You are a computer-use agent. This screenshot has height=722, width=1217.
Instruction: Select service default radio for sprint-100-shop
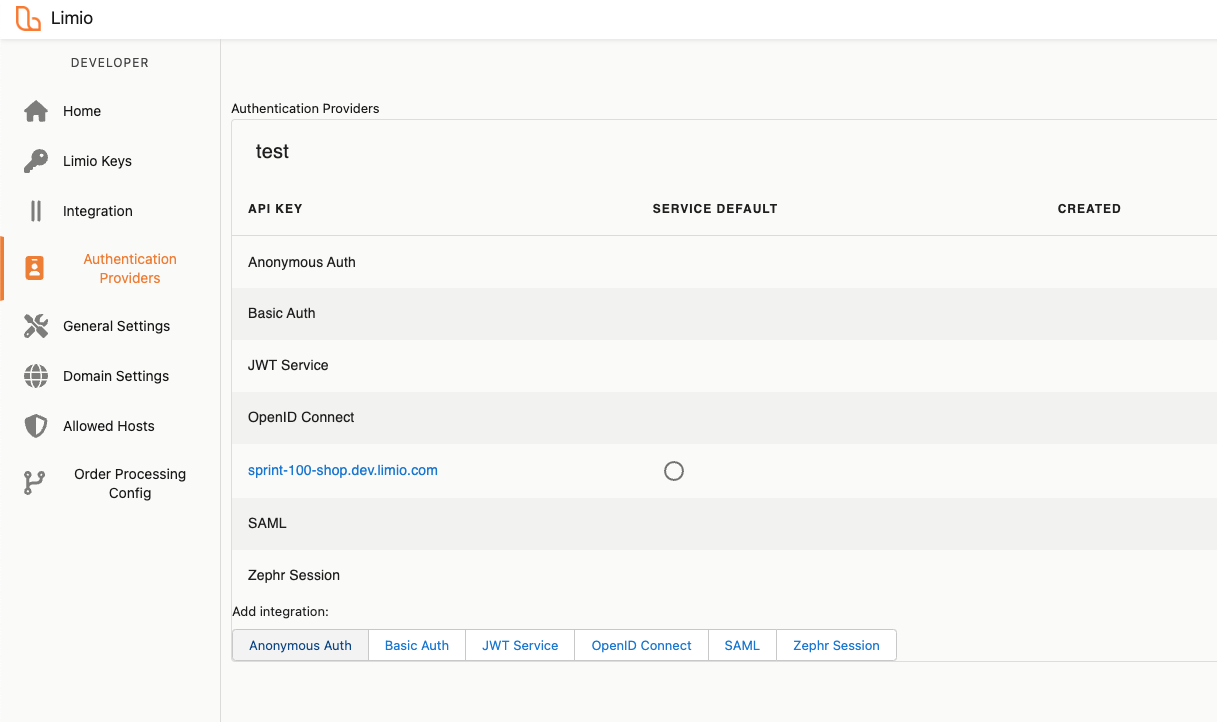674,471
